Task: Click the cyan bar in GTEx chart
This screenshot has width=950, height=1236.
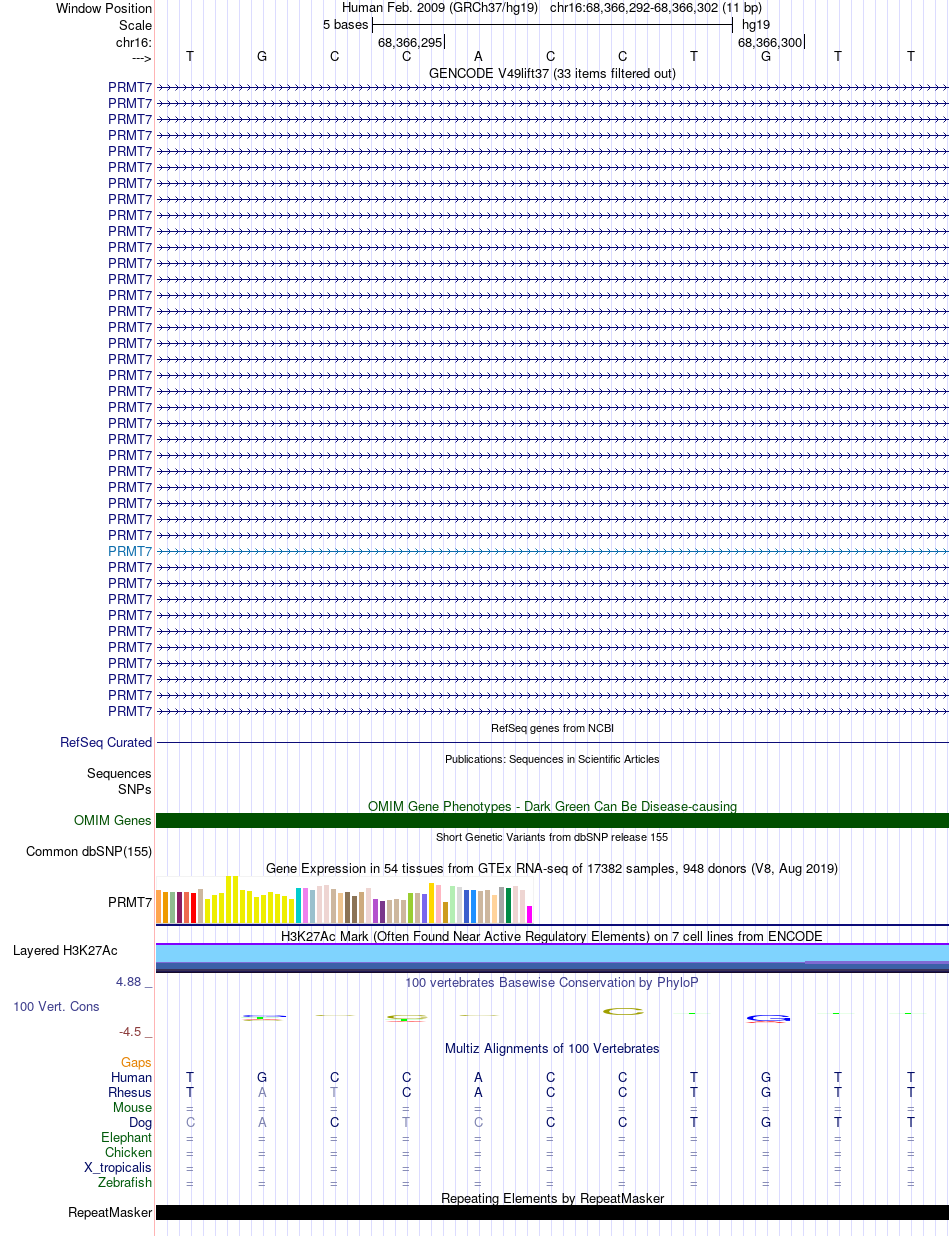Action: pyautogui.click(x=299, y=905)
